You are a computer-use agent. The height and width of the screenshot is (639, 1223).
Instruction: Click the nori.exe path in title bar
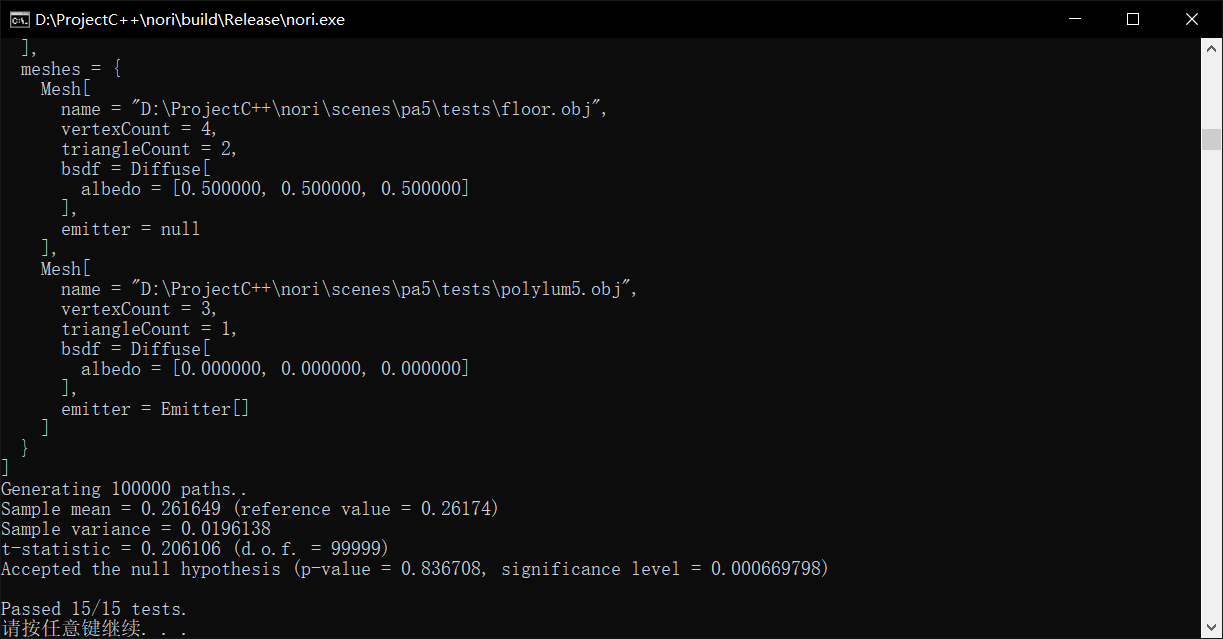pyautogui.click(x=190, y=20)
